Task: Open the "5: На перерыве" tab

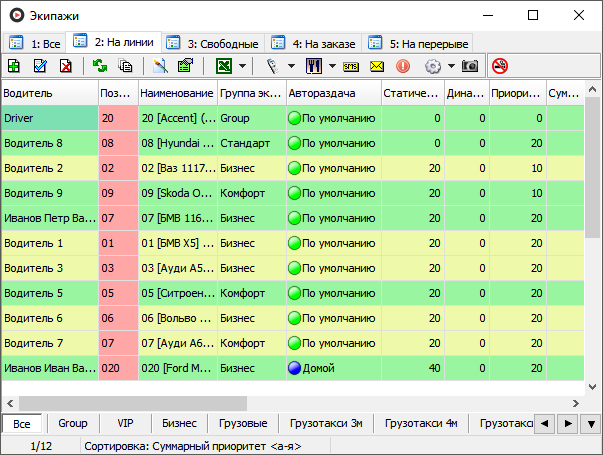Action: click(419, 43)
